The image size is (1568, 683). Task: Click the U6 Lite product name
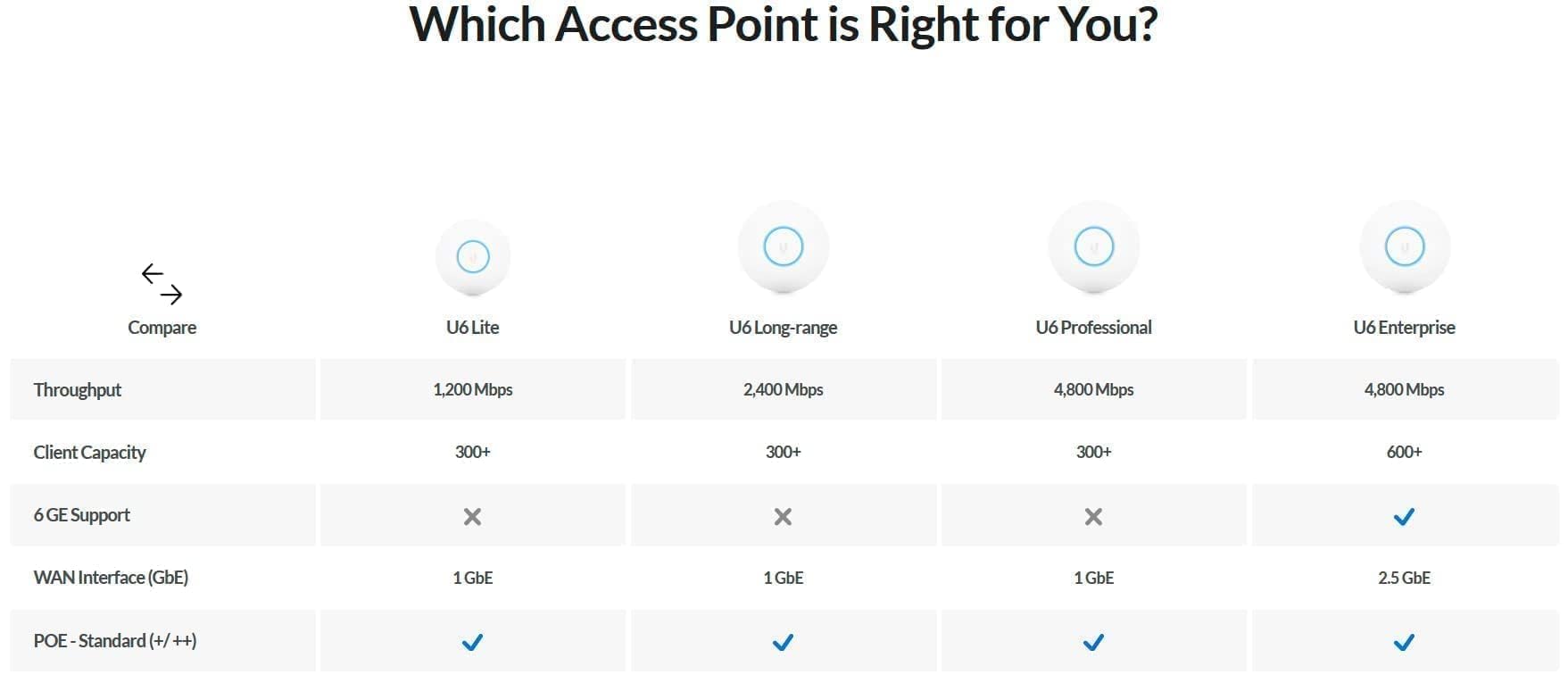(472, 328)
